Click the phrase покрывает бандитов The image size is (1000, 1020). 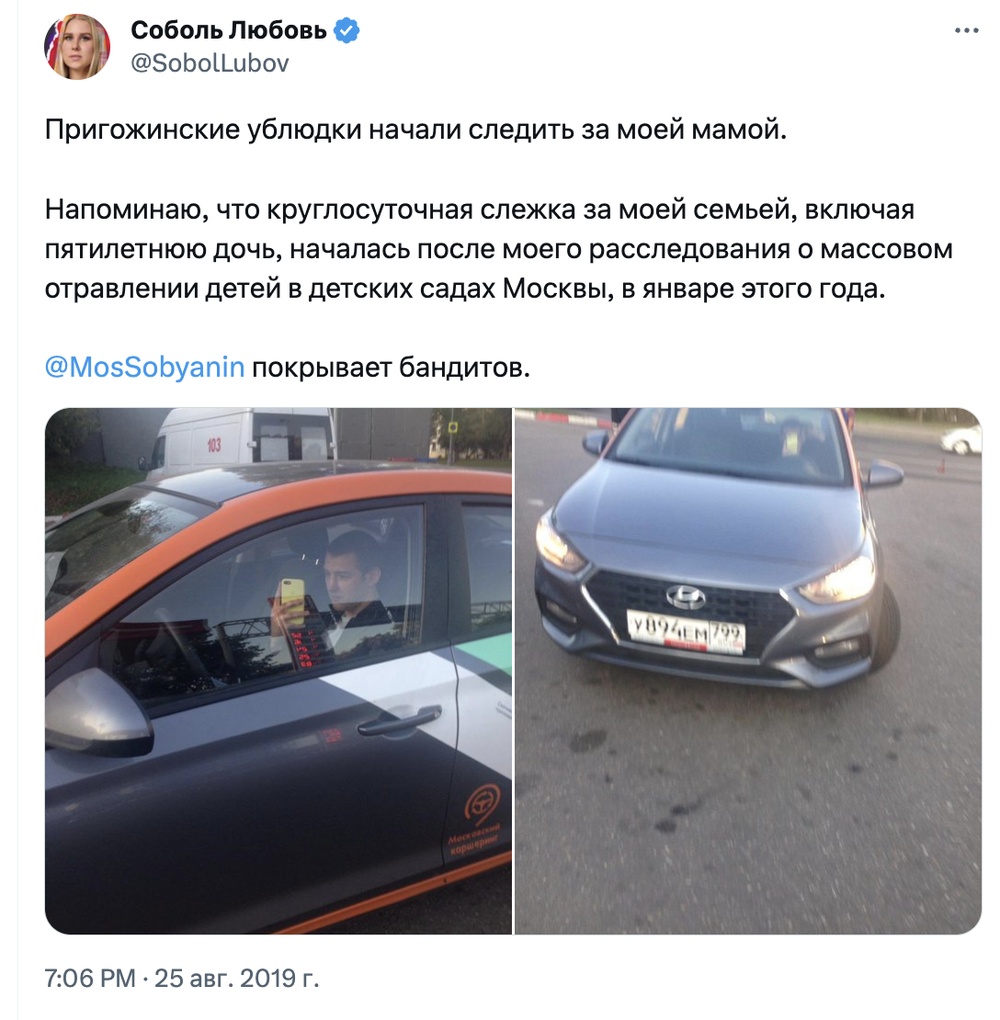click(x=391, y=368)
